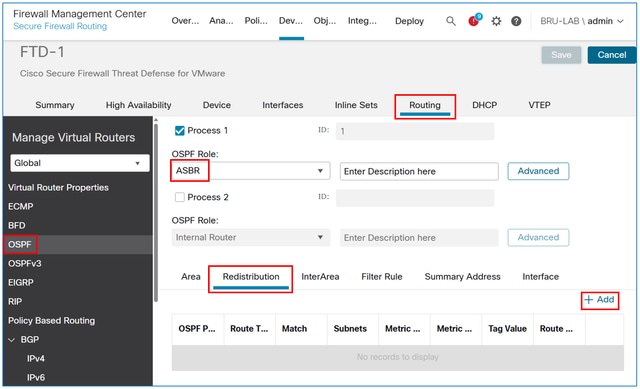Open the ASBR OSPF Role dropdown

coord(251,171)
